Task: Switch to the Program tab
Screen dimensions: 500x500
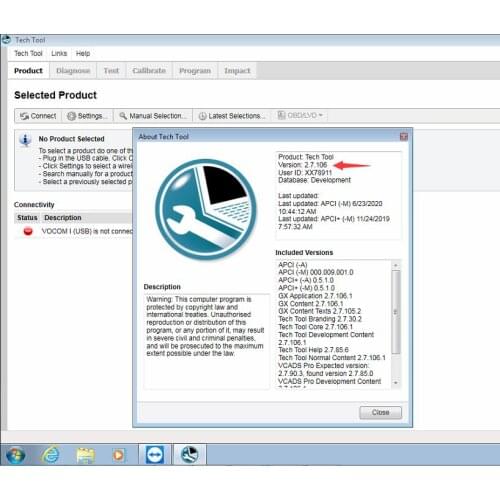Action: pyautogui.click(x=195, y=71)
